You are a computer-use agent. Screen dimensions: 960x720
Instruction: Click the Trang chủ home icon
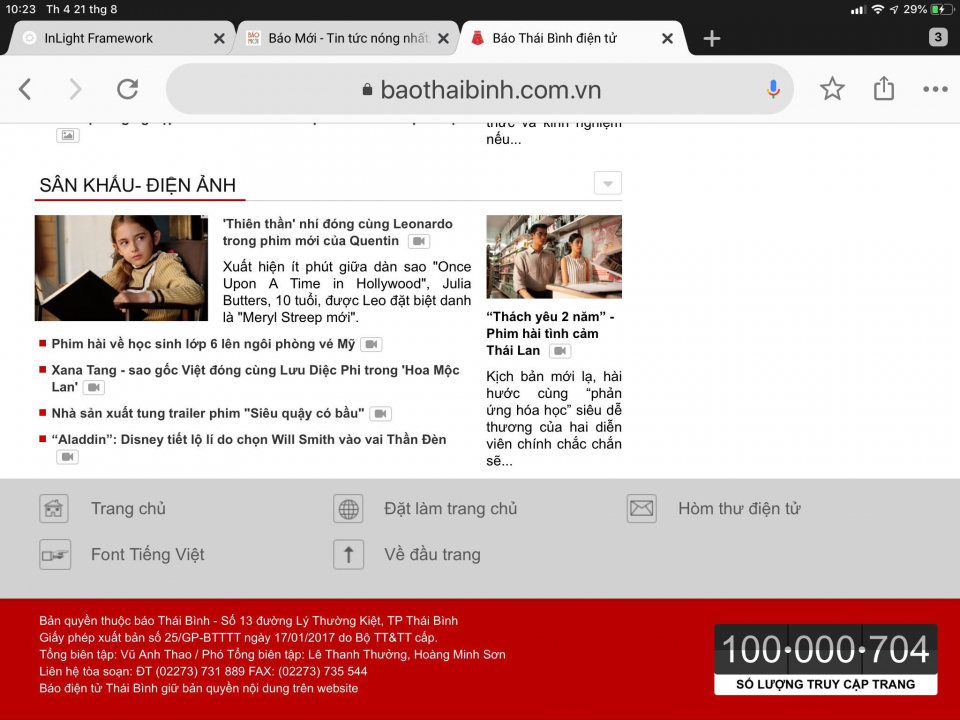[54, 508]
